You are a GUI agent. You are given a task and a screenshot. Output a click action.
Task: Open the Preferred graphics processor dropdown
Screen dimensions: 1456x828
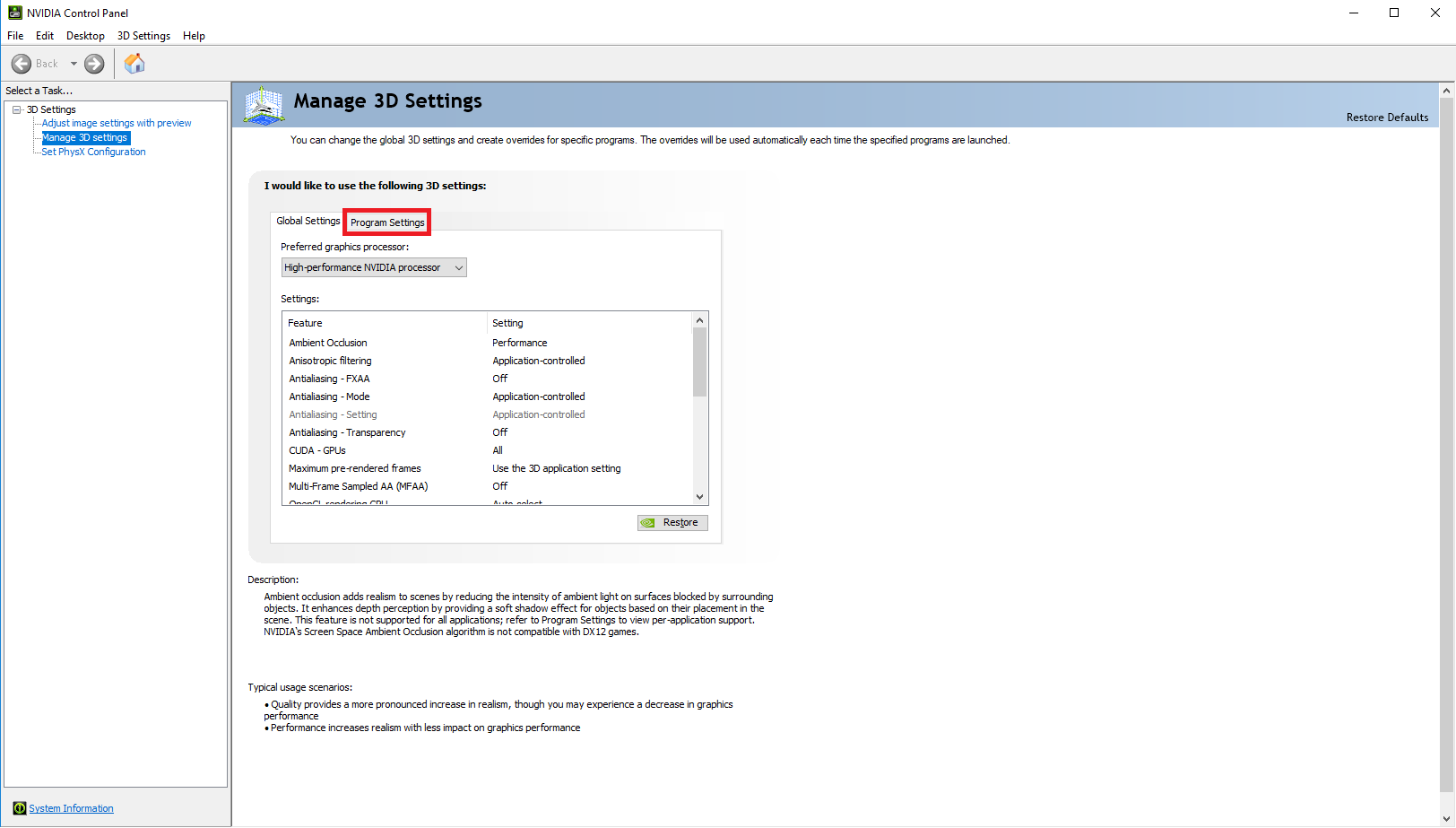click(x=374, y=267)
